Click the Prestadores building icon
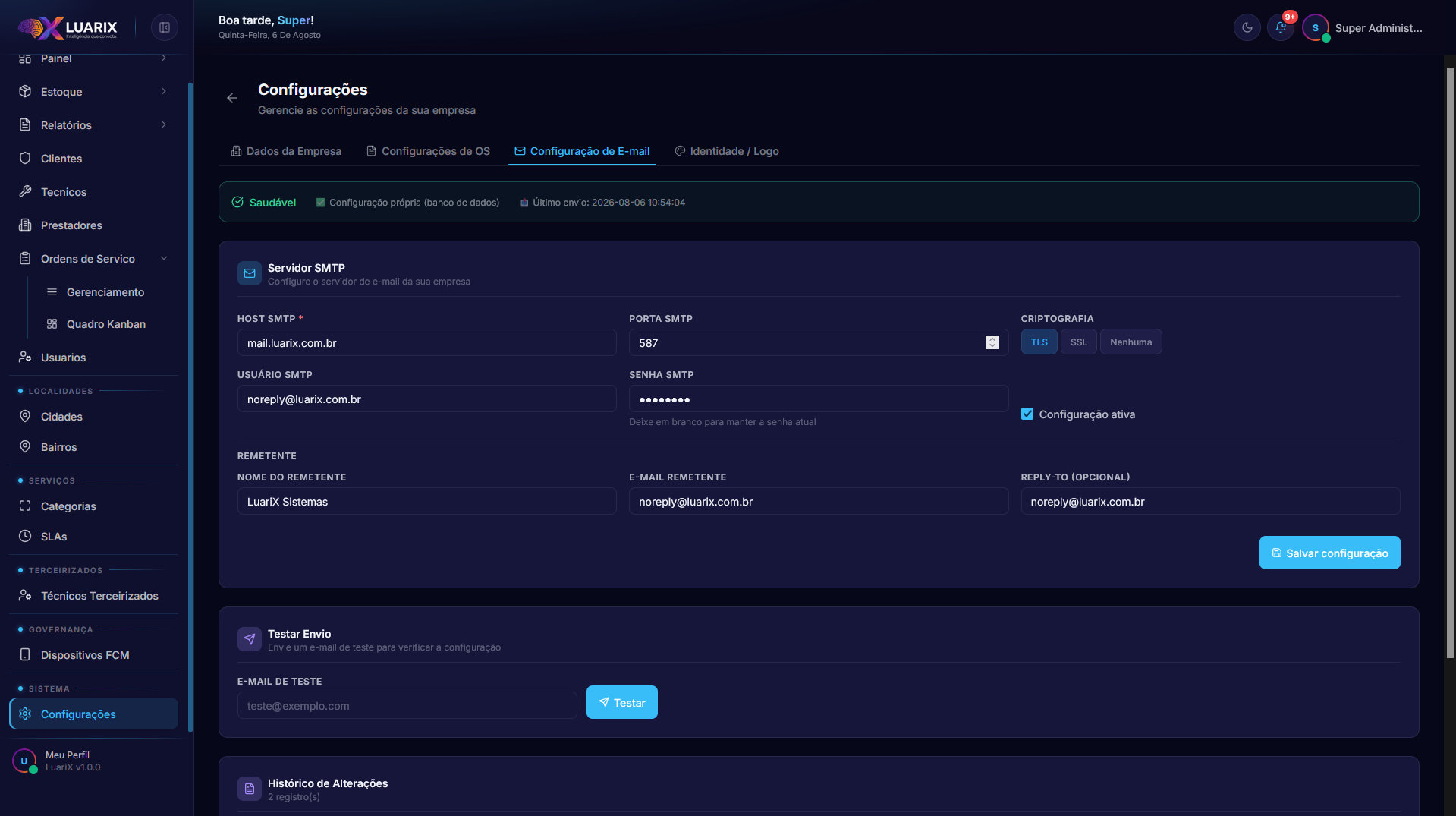1456x816 pixels. coord(25,225)
